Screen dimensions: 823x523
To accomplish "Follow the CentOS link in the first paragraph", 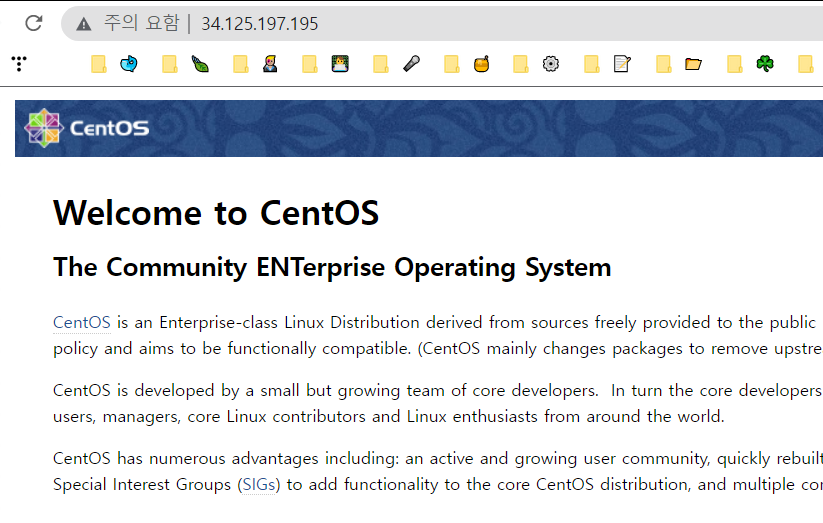I will click(x=82, y=322).
